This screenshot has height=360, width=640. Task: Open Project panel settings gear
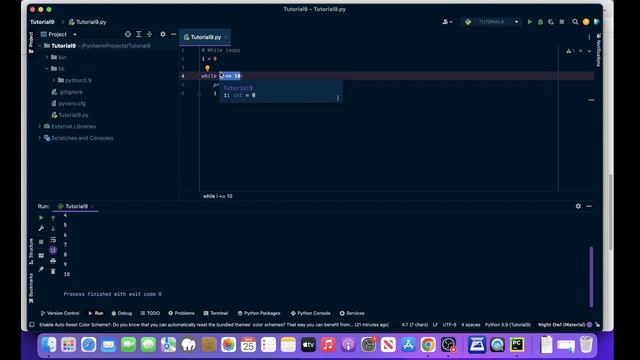(x=163, y=34)
